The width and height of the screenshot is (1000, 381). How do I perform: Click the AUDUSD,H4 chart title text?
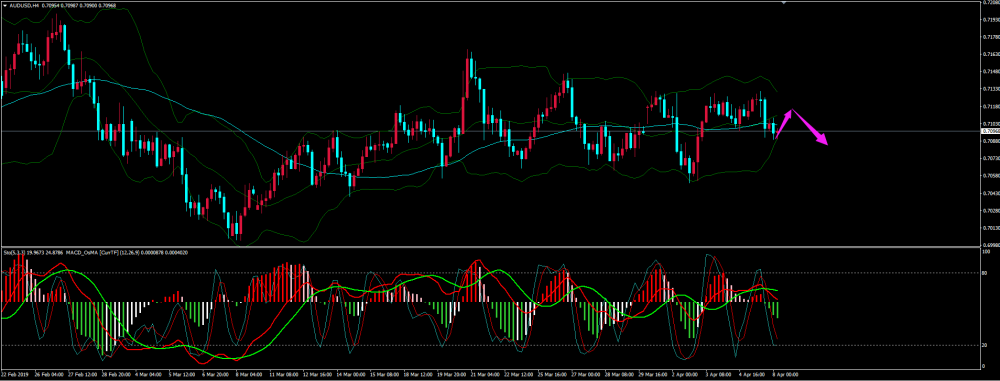pyautogui.click(x=23, y=5)
